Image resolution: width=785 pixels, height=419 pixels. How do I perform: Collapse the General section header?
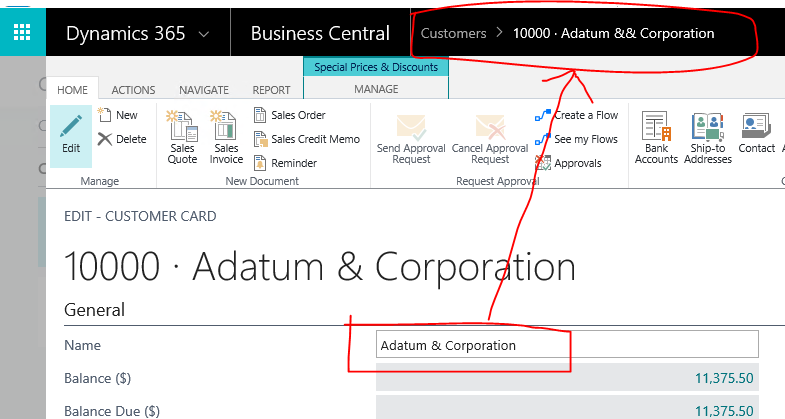click(94, 310)
